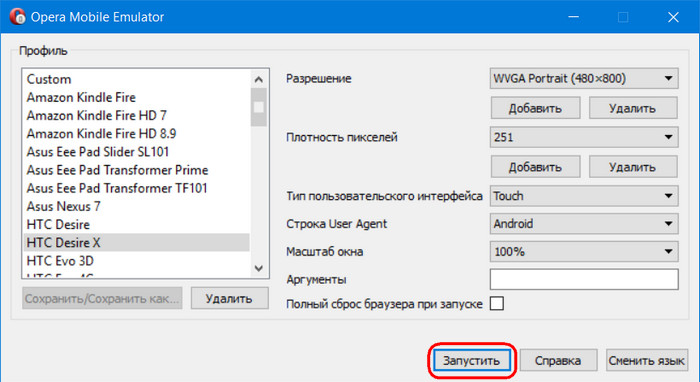700x382 pixels.
Task: Select the highlighted HTC Desire X profile
Action: 137,242
